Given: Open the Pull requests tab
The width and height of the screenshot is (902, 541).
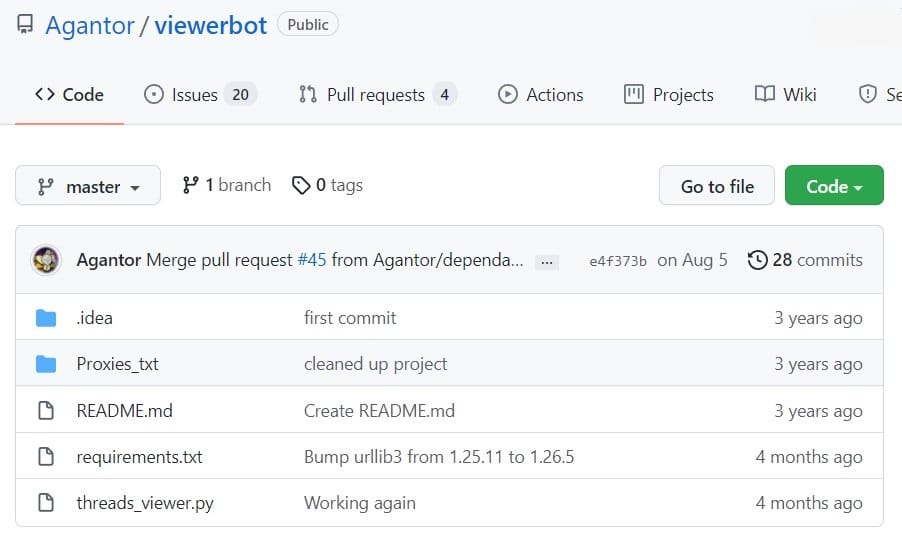Looking at the screenshot, I should pyautogui.click(x=377, y=94).
